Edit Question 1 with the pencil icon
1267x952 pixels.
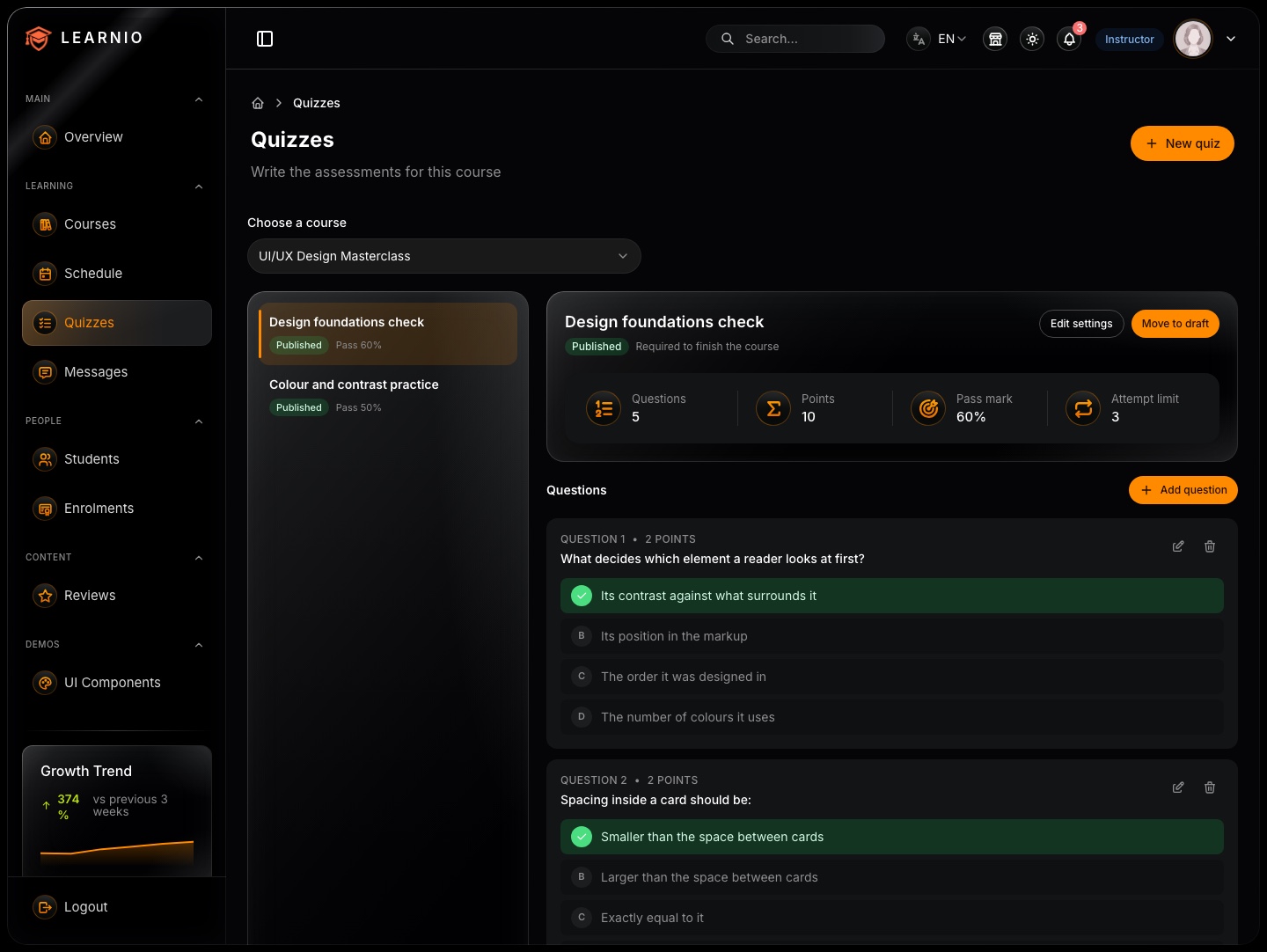[x=1178, y=546]
